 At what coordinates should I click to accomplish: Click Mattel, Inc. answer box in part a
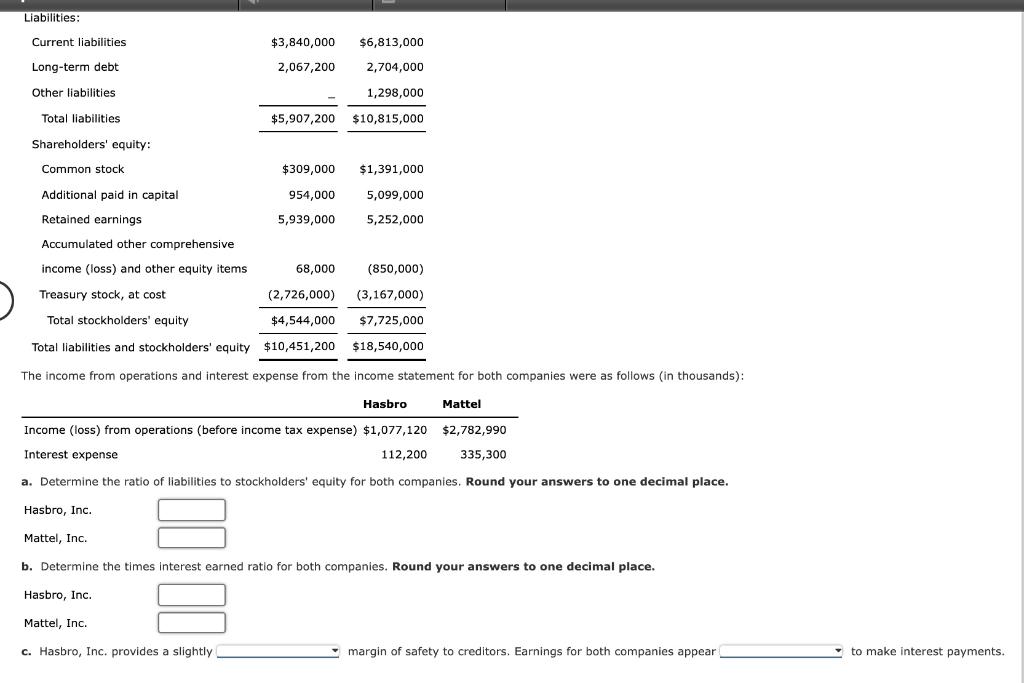191,537
